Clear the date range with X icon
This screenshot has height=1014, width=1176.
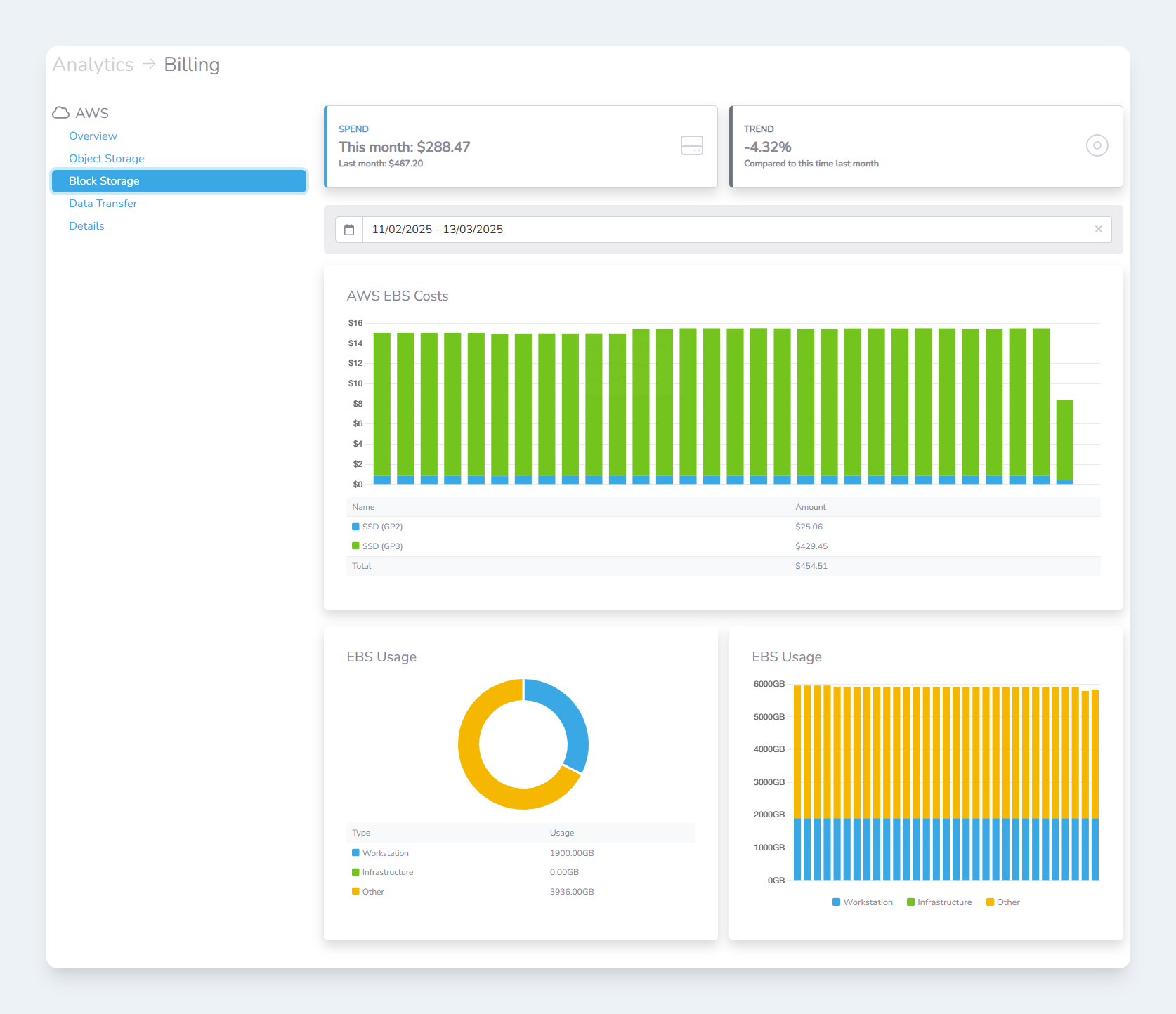(1098, 230)
